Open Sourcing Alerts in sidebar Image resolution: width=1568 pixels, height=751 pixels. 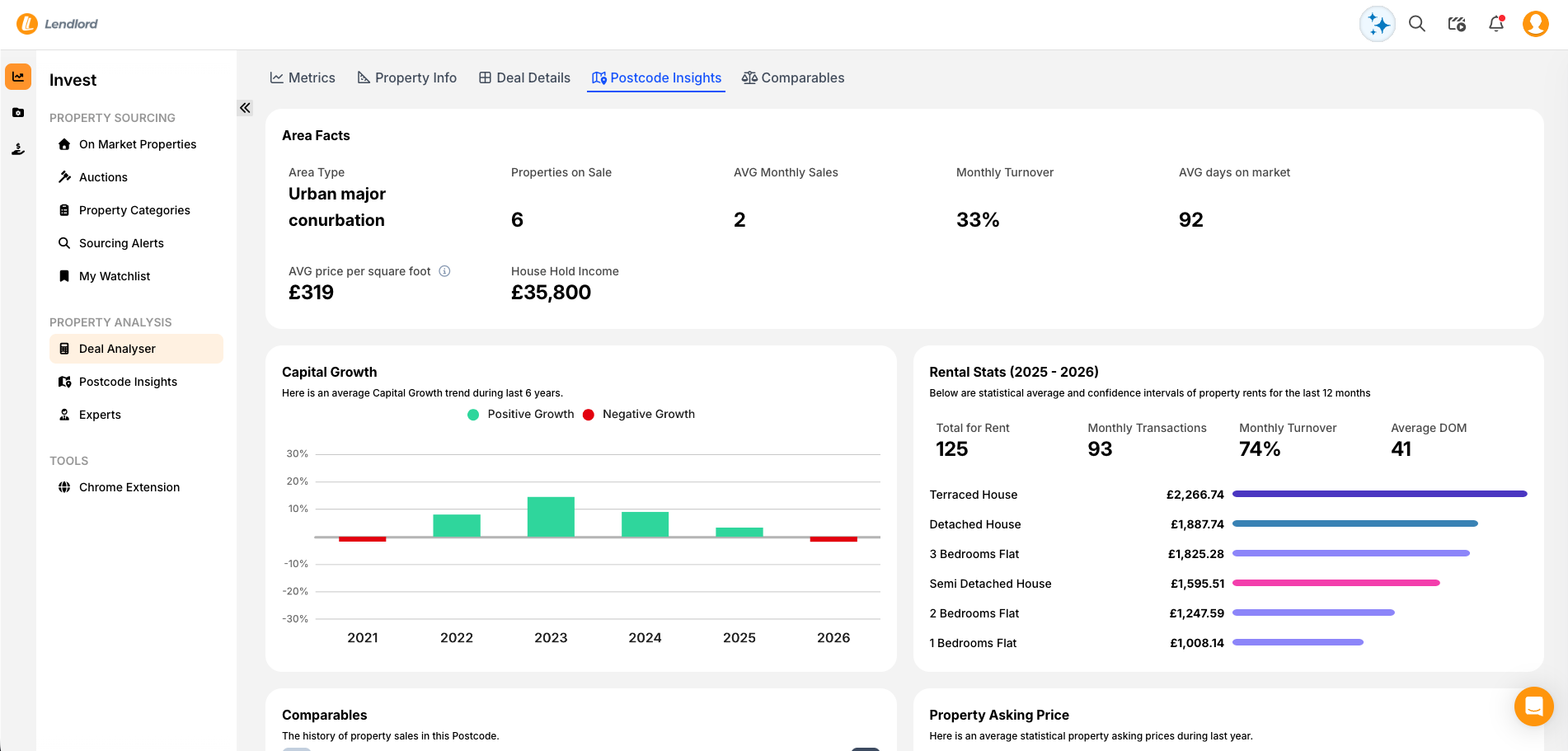(x=121, y=243)
